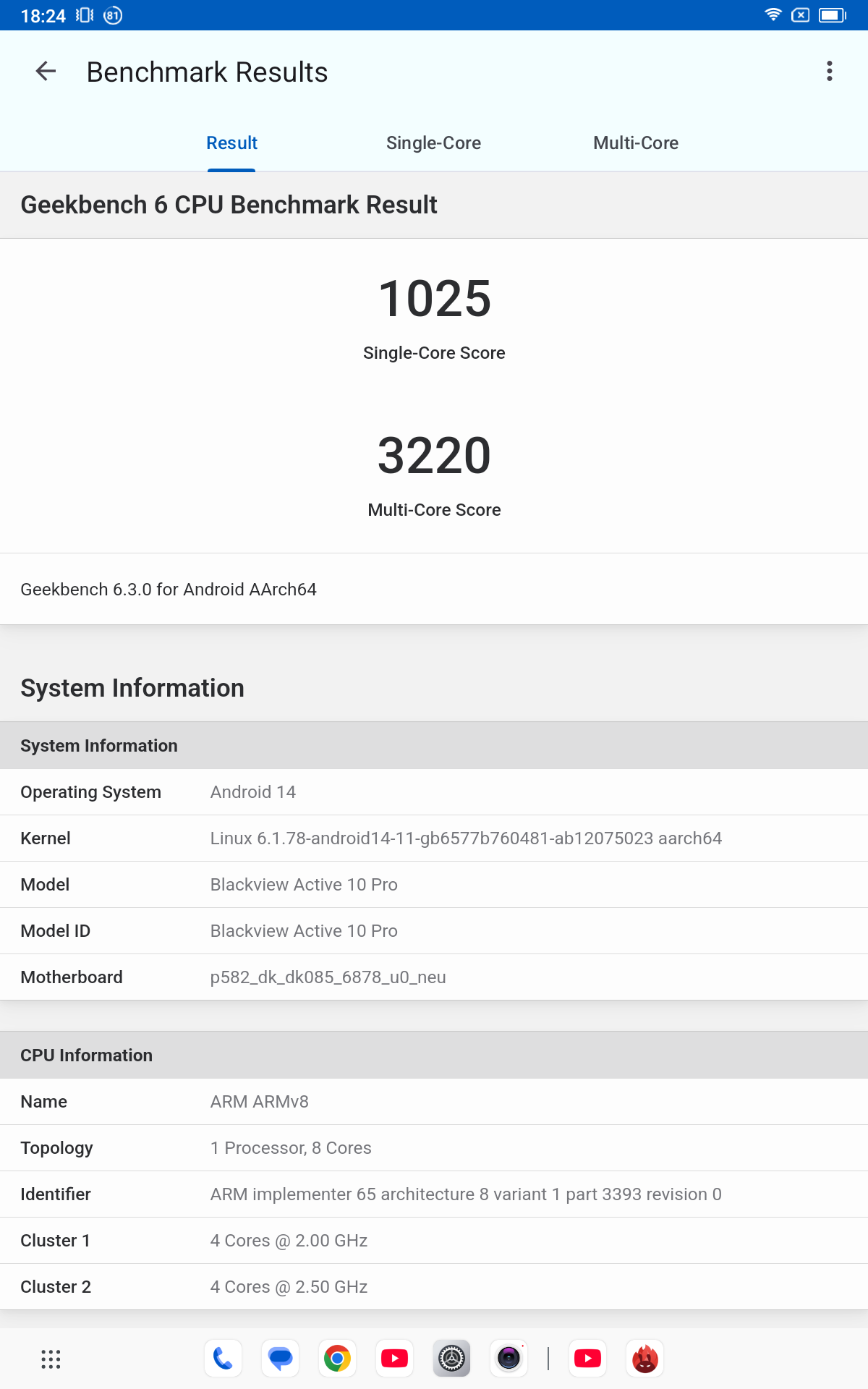Screen dimensions: 868x1389
Task: Select the Result tab
Action: pos(231,143)
